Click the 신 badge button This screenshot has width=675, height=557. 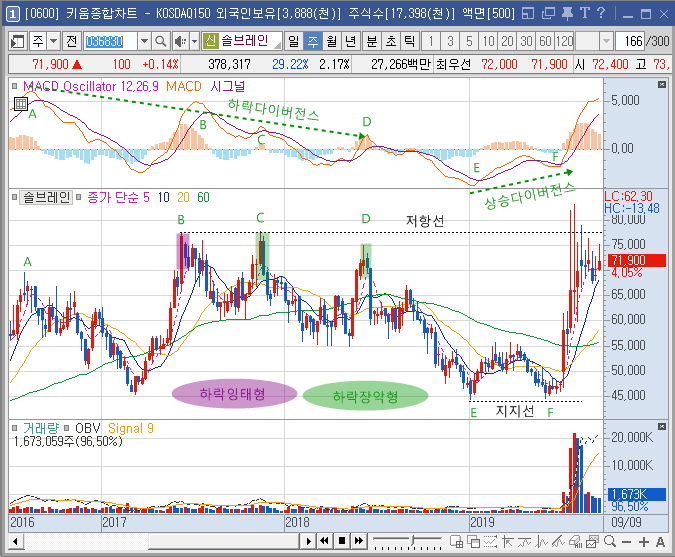211,41
